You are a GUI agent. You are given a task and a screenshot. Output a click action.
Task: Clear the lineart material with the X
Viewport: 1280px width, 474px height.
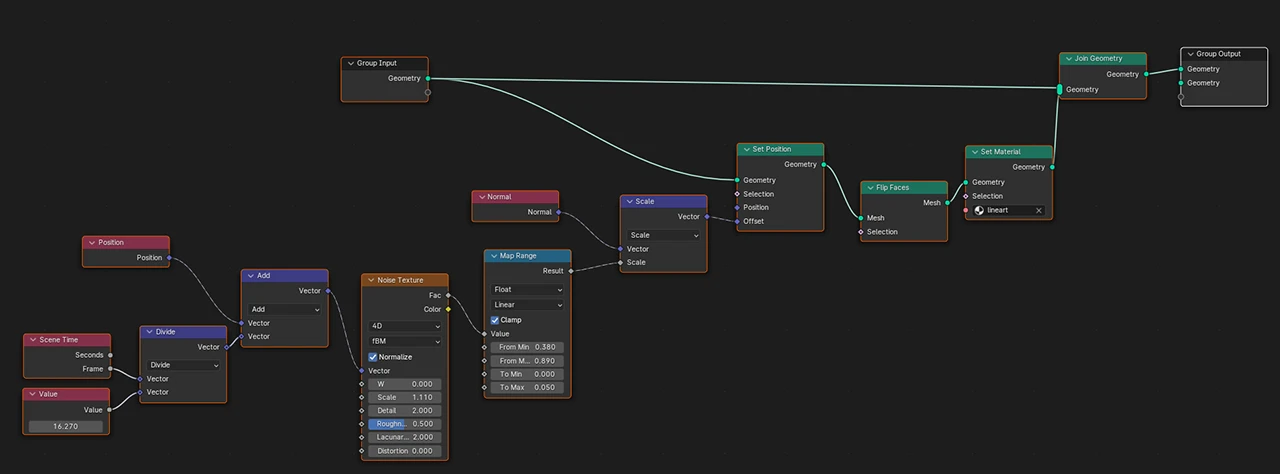(x=1038, y=210)
